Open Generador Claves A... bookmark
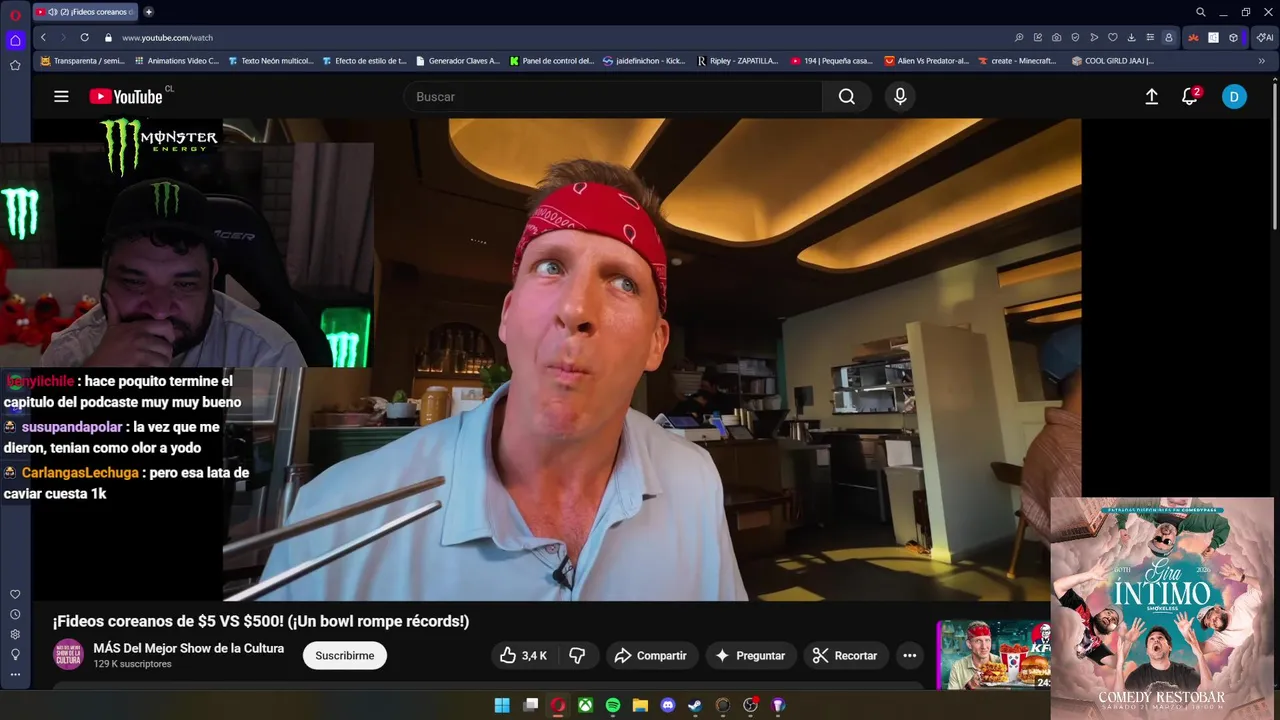 [x=457, y=61]
